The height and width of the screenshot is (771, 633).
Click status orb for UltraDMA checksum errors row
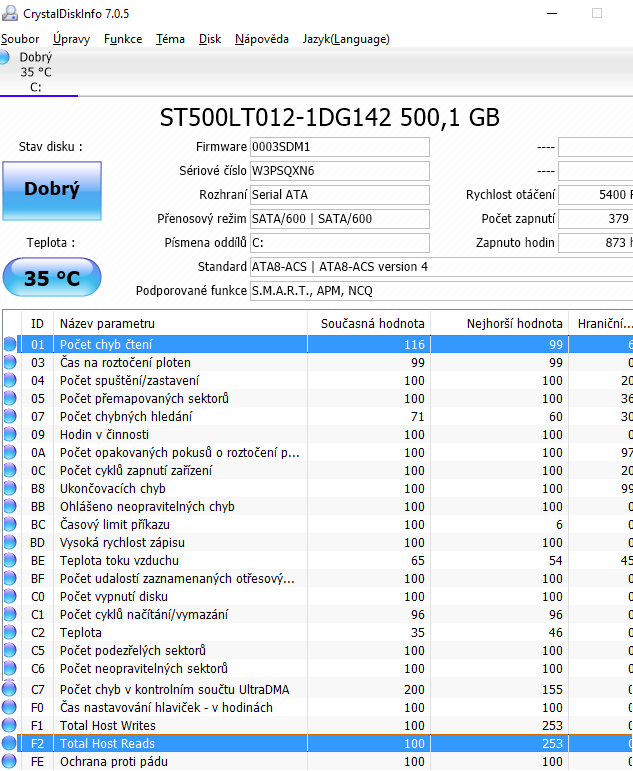pyautogui.click(x=10, y=689)
